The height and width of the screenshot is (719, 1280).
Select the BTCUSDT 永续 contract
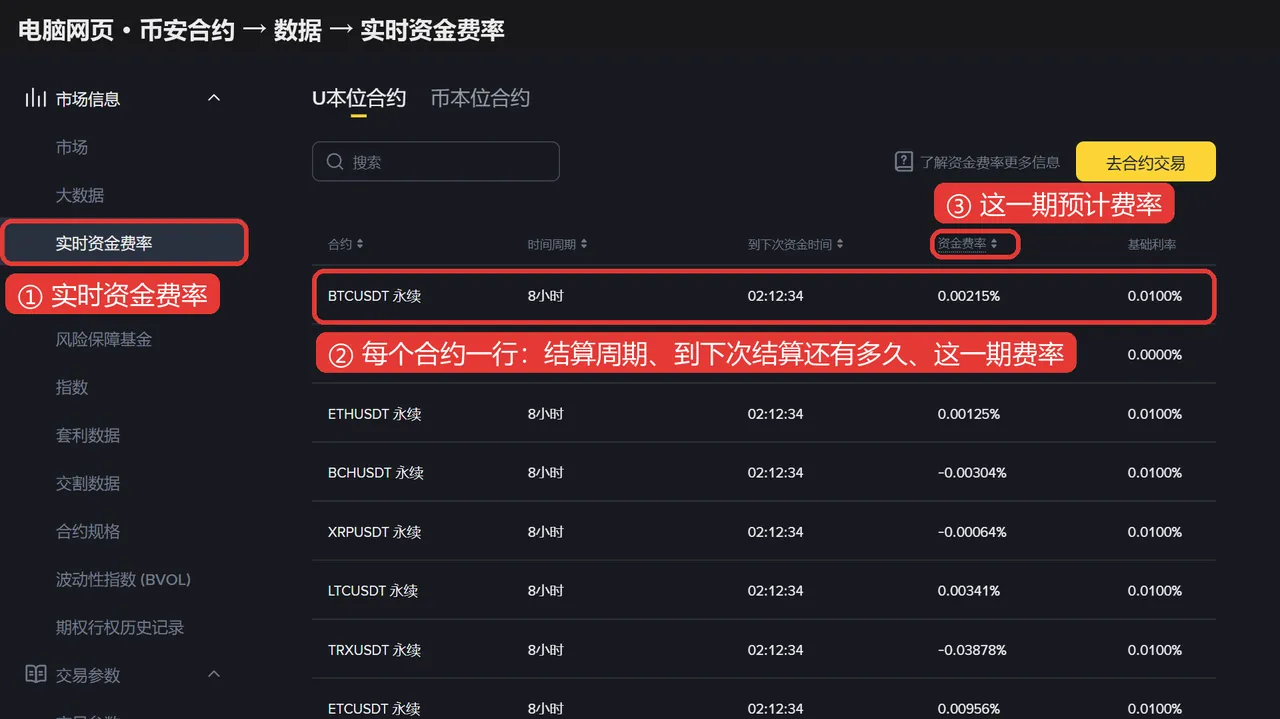374,296
